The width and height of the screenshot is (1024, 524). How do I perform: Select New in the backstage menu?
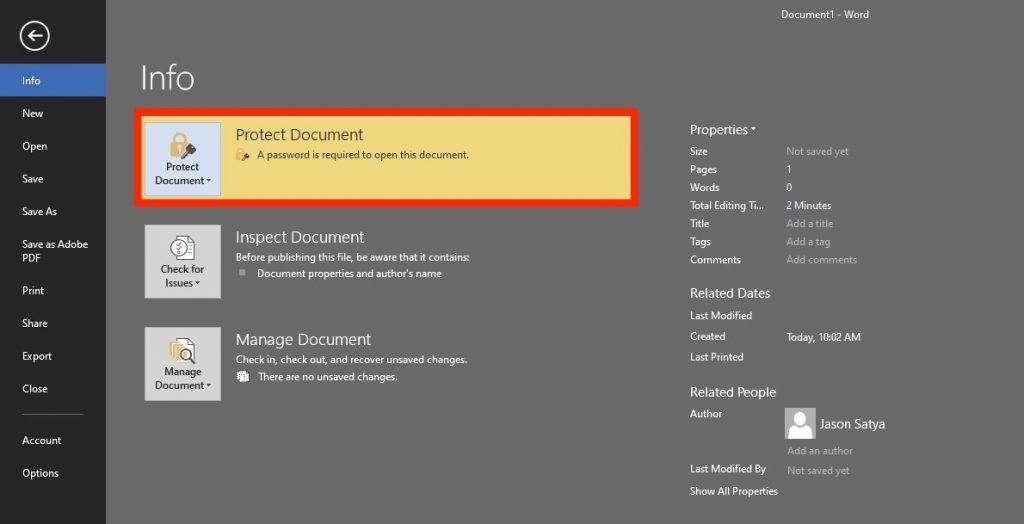point(53,113)
